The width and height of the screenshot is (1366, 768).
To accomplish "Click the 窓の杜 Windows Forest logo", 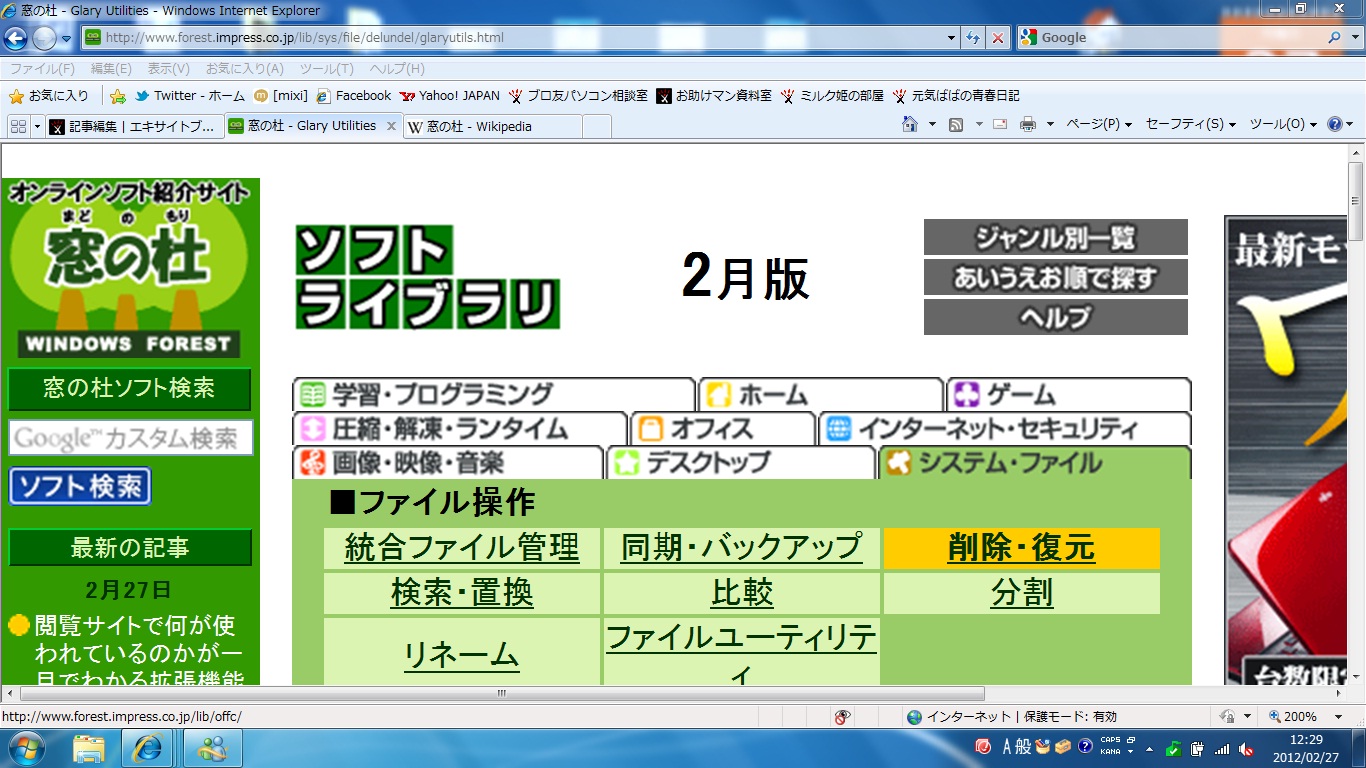I will point(129,269).
